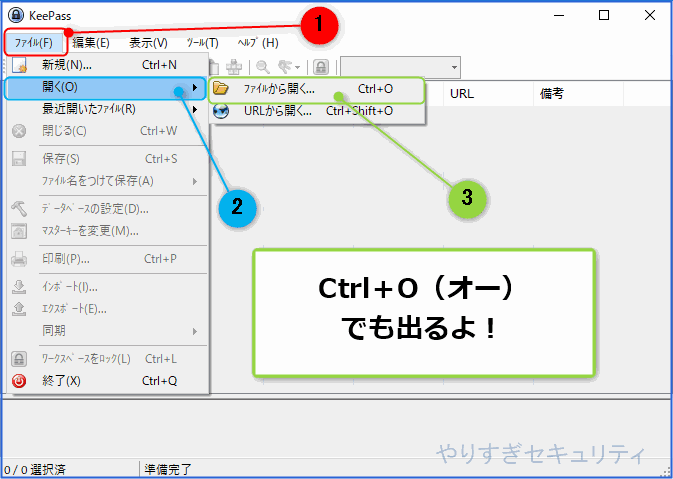
Task: Close the KeePass window
Action: click(x=650, y=15)
